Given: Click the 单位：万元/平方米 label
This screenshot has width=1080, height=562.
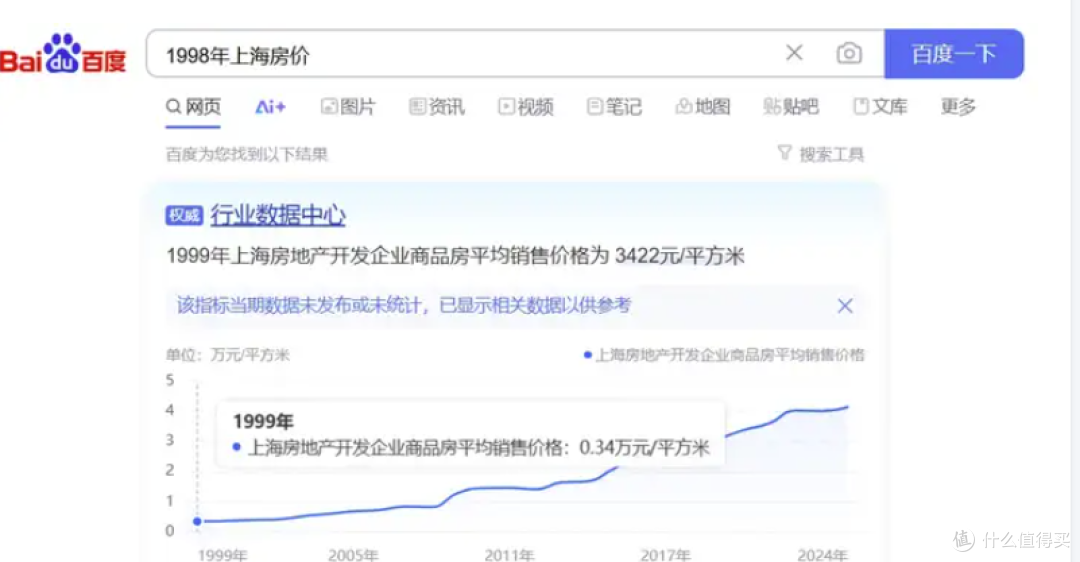Looking at the screenshot, I should (228, 355).
